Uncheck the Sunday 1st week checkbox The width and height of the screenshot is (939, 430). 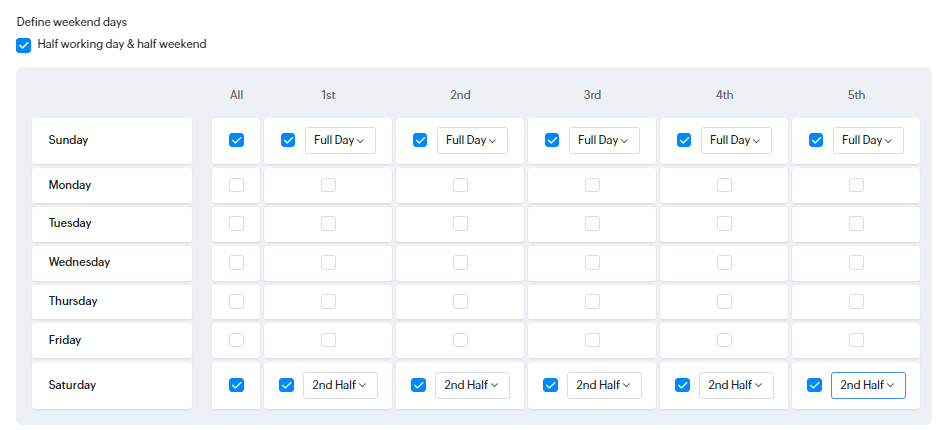point(288,140)
